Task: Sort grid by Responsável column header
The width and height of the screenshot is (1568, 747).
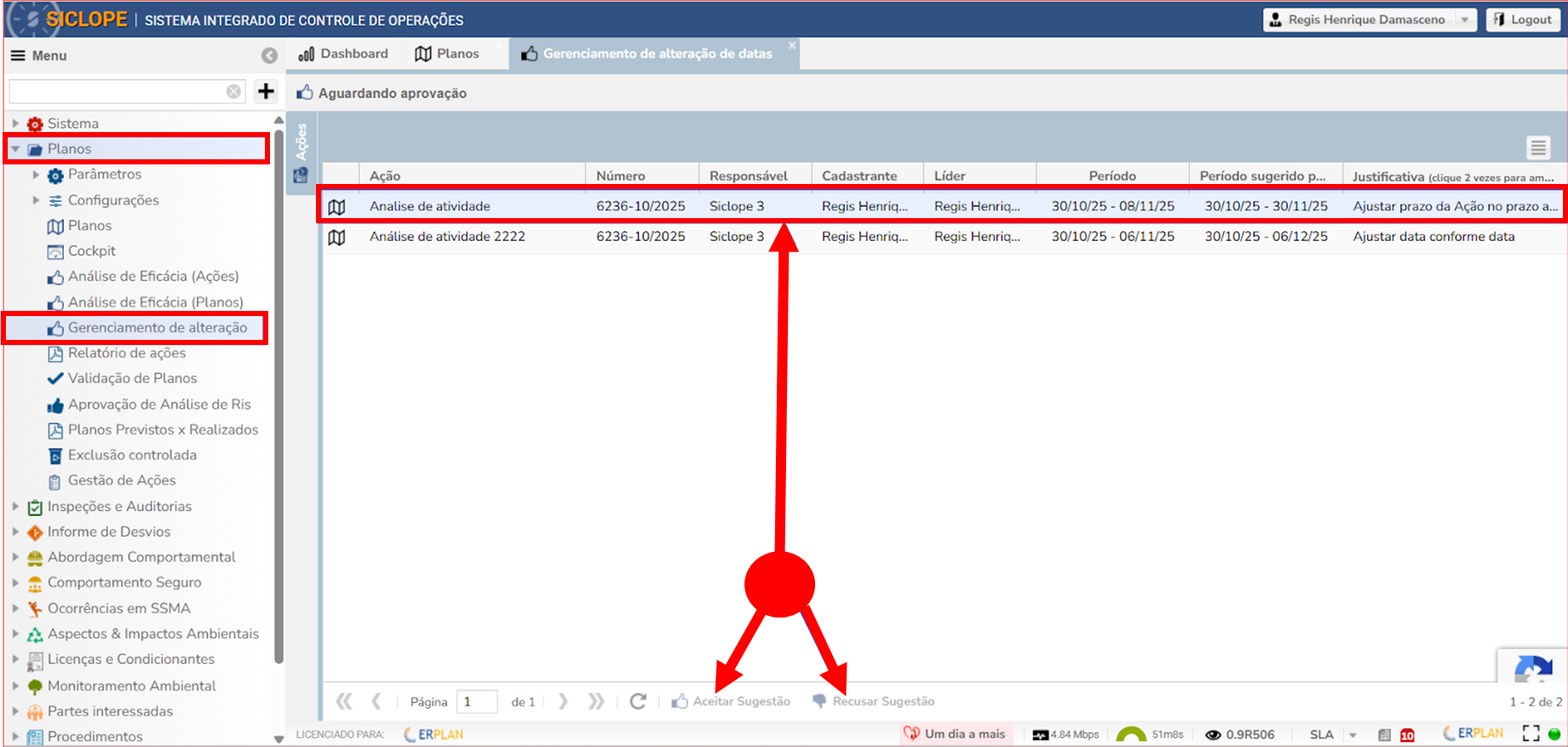Action: click(748, 175)
